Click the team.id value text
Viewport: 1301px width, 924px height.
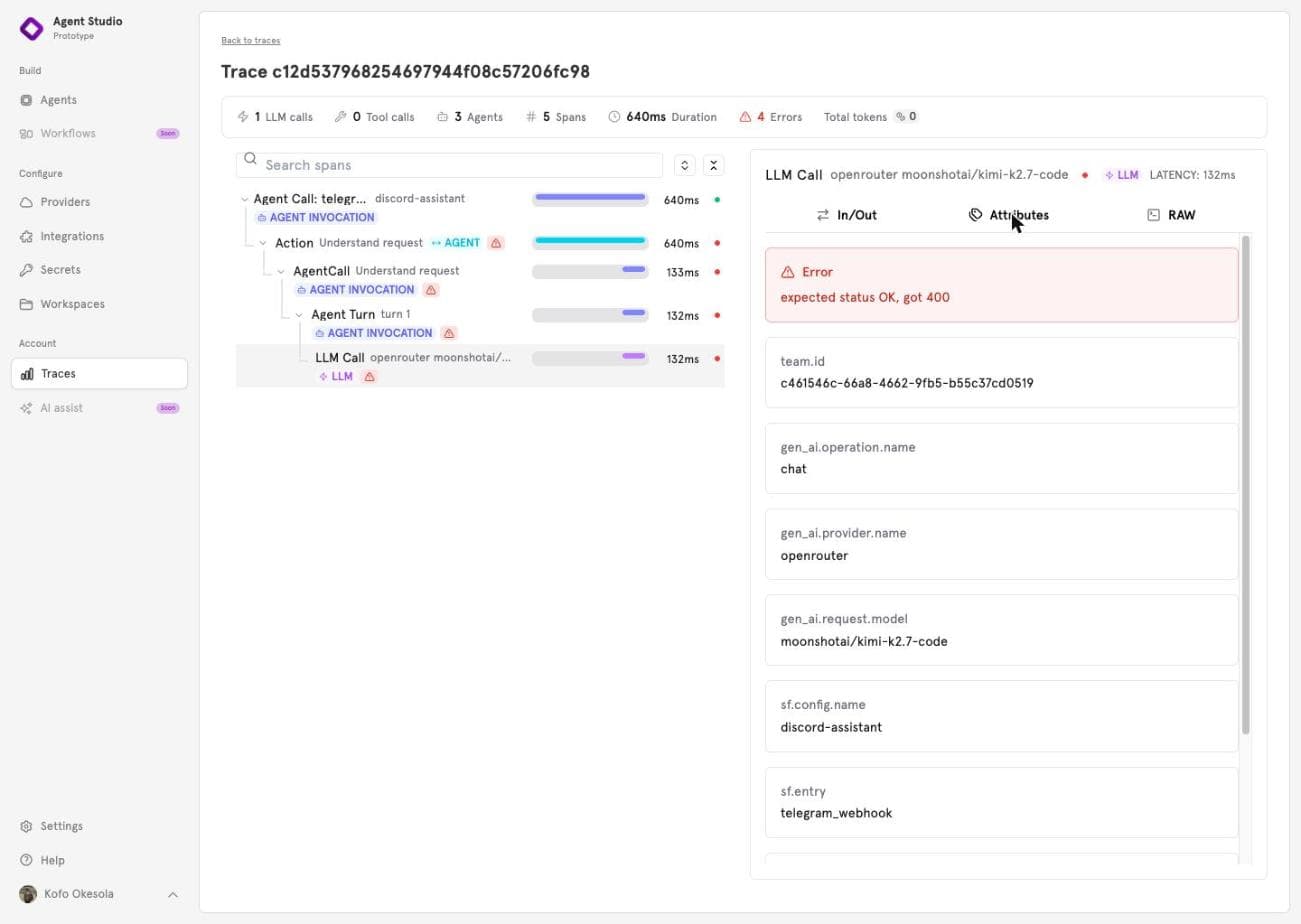pos(907,383)
